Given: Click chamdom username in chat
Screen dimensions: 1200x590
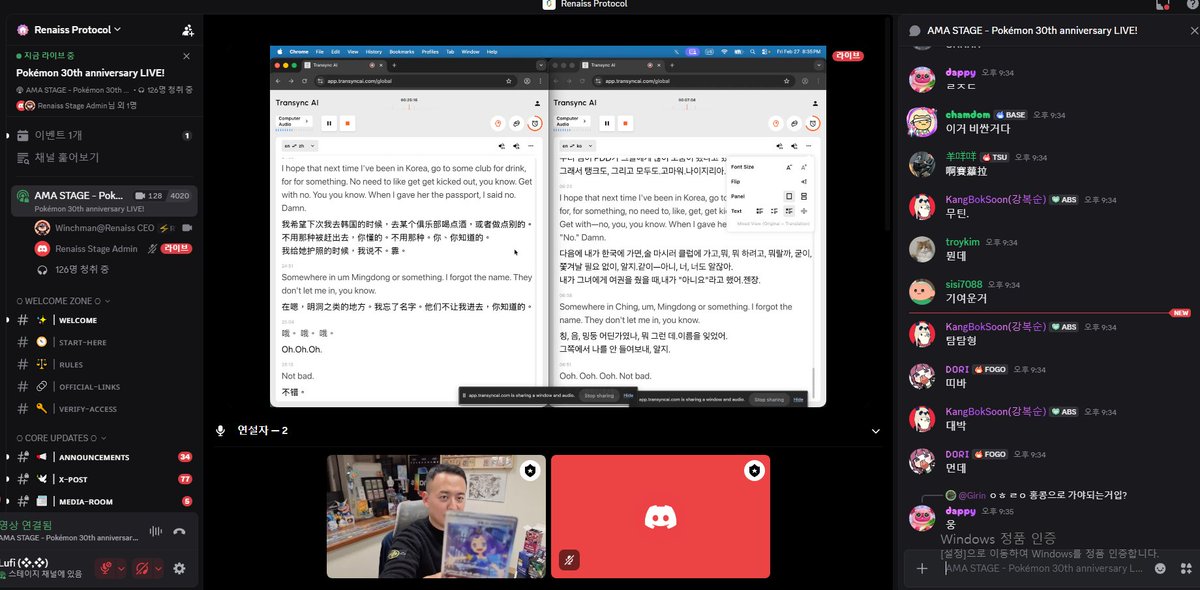Looking at the screenshot, I should click(968, 115).
